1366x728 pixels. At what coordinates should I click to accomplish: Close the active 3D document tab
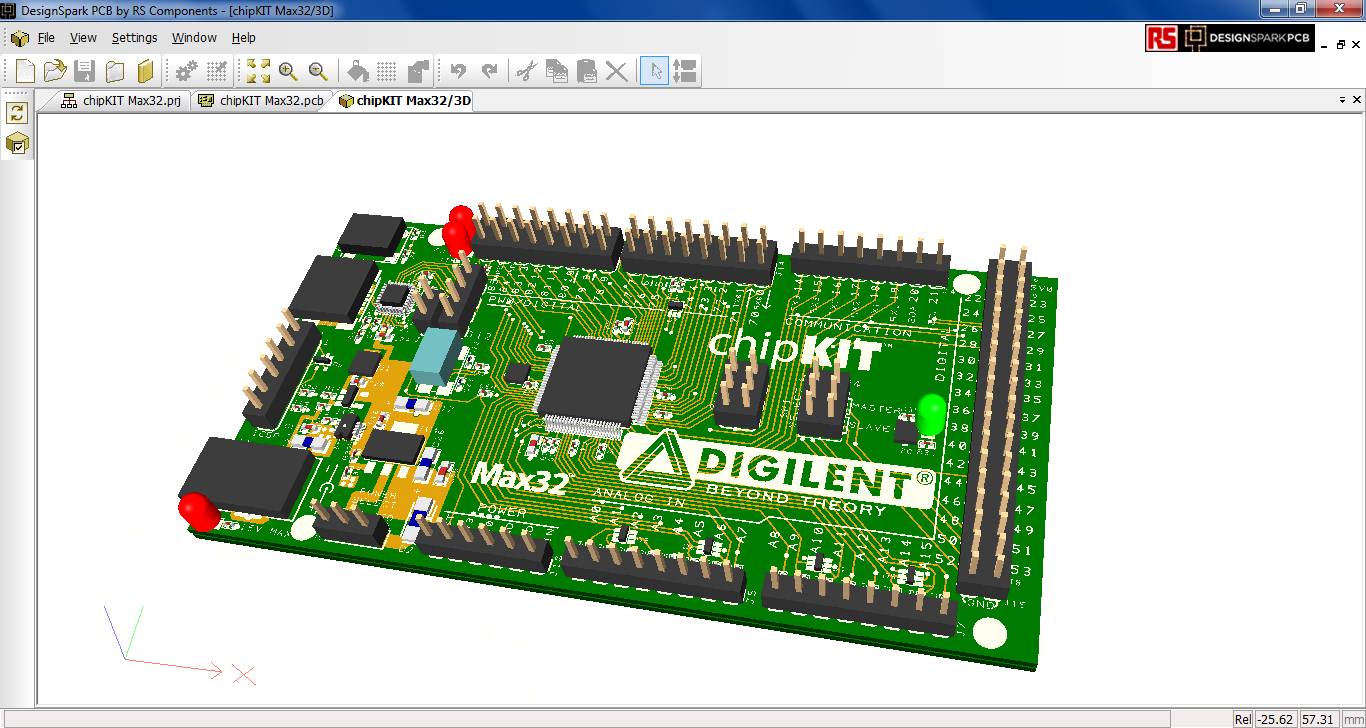click(x=1357, y=100)
